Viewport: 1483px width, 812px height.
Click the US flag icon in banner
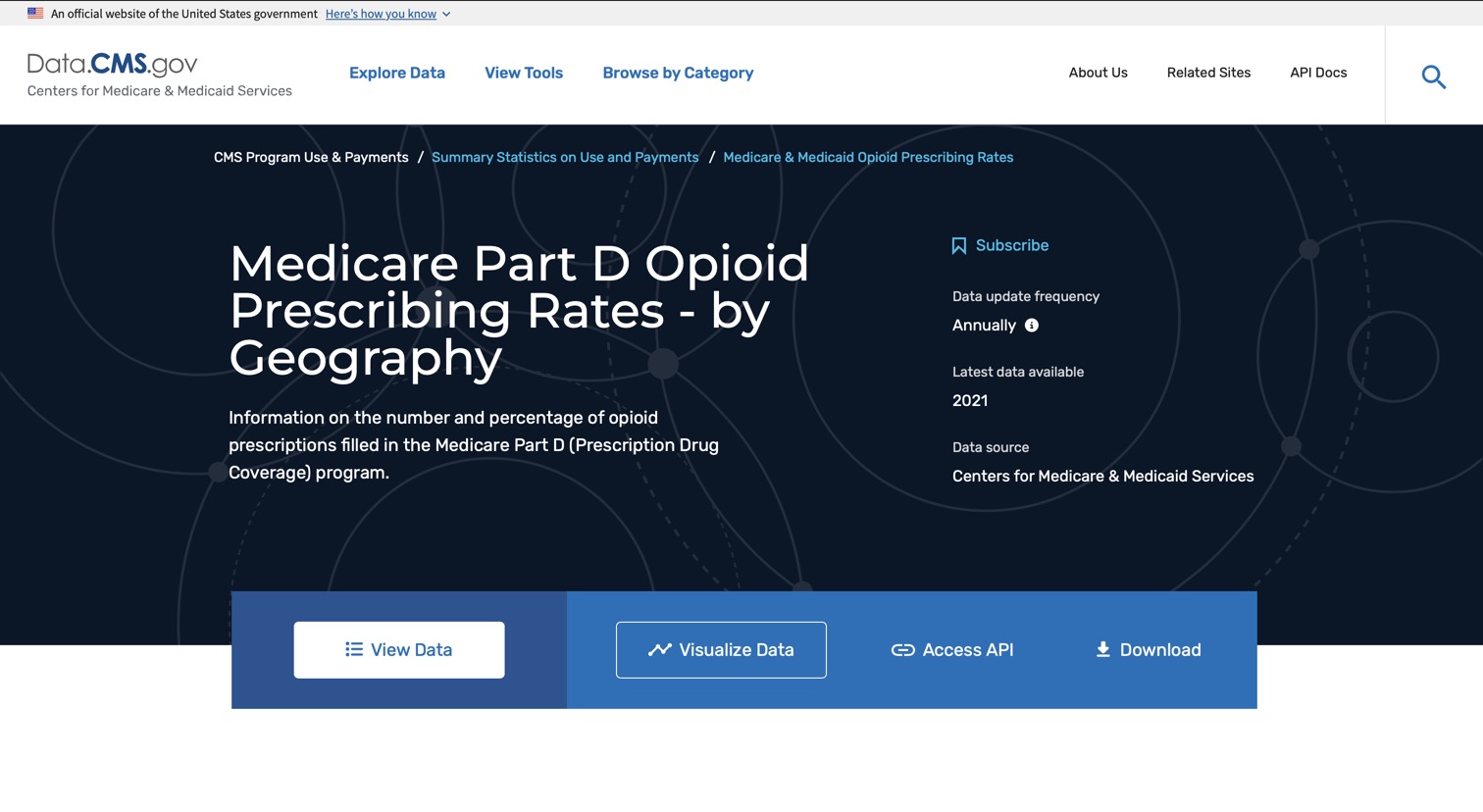click(x=35, y=14)
